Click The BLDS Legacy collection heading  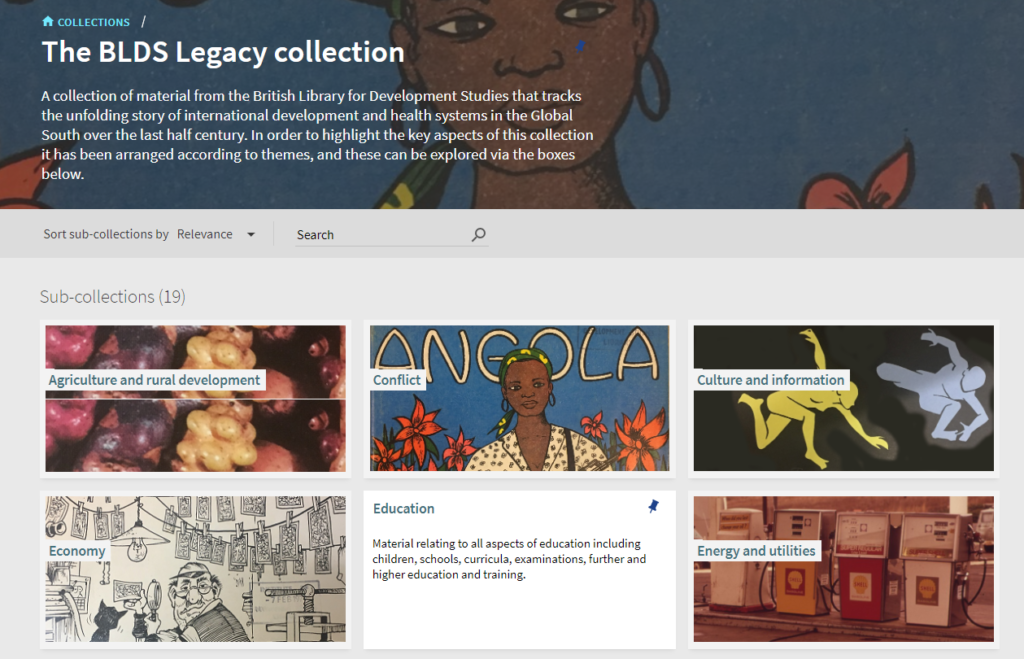pyautogui.click(x=223, y=52)
